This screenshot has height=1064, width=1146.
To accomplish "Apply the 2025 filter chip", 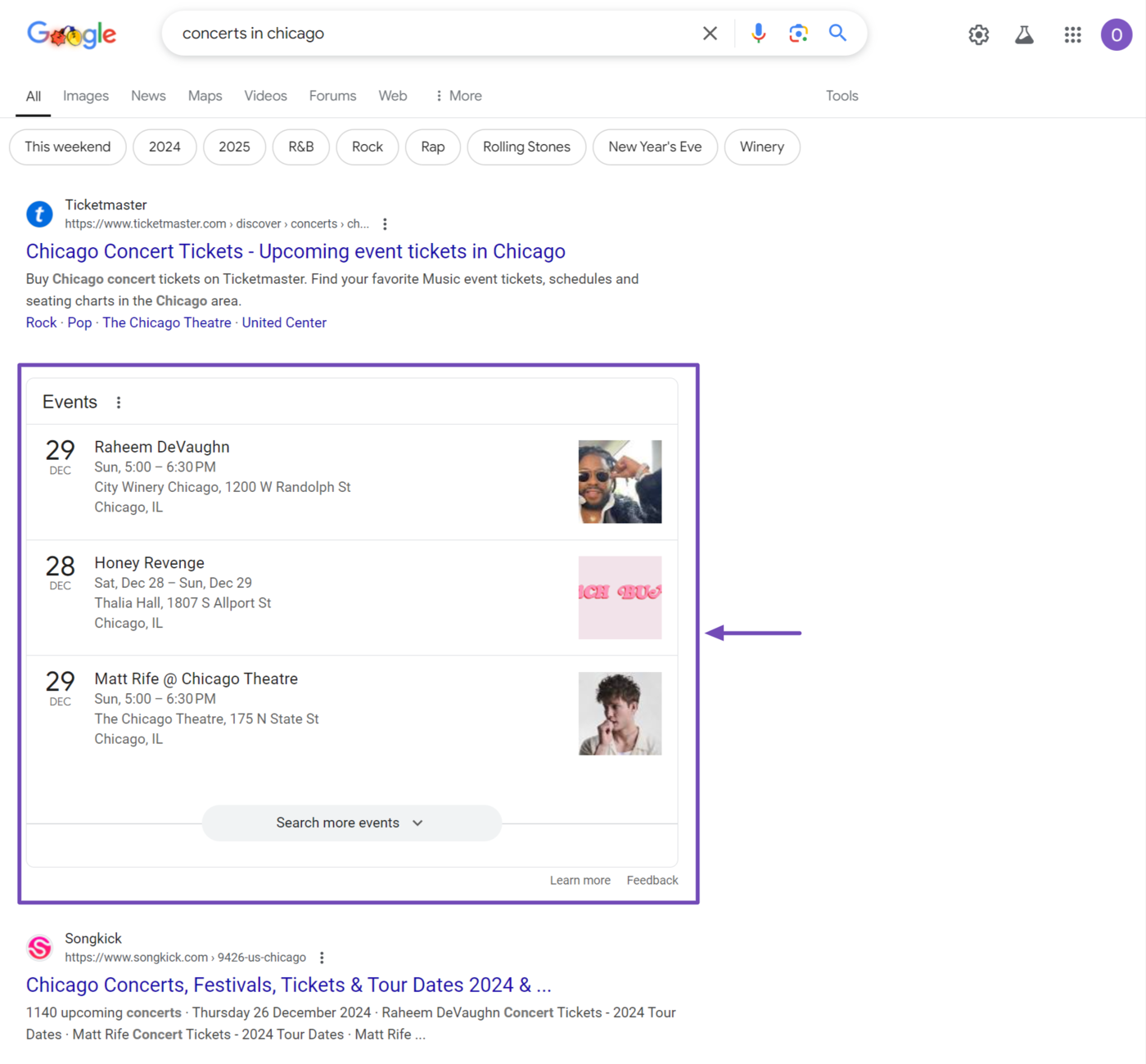I will click(234, 147).
